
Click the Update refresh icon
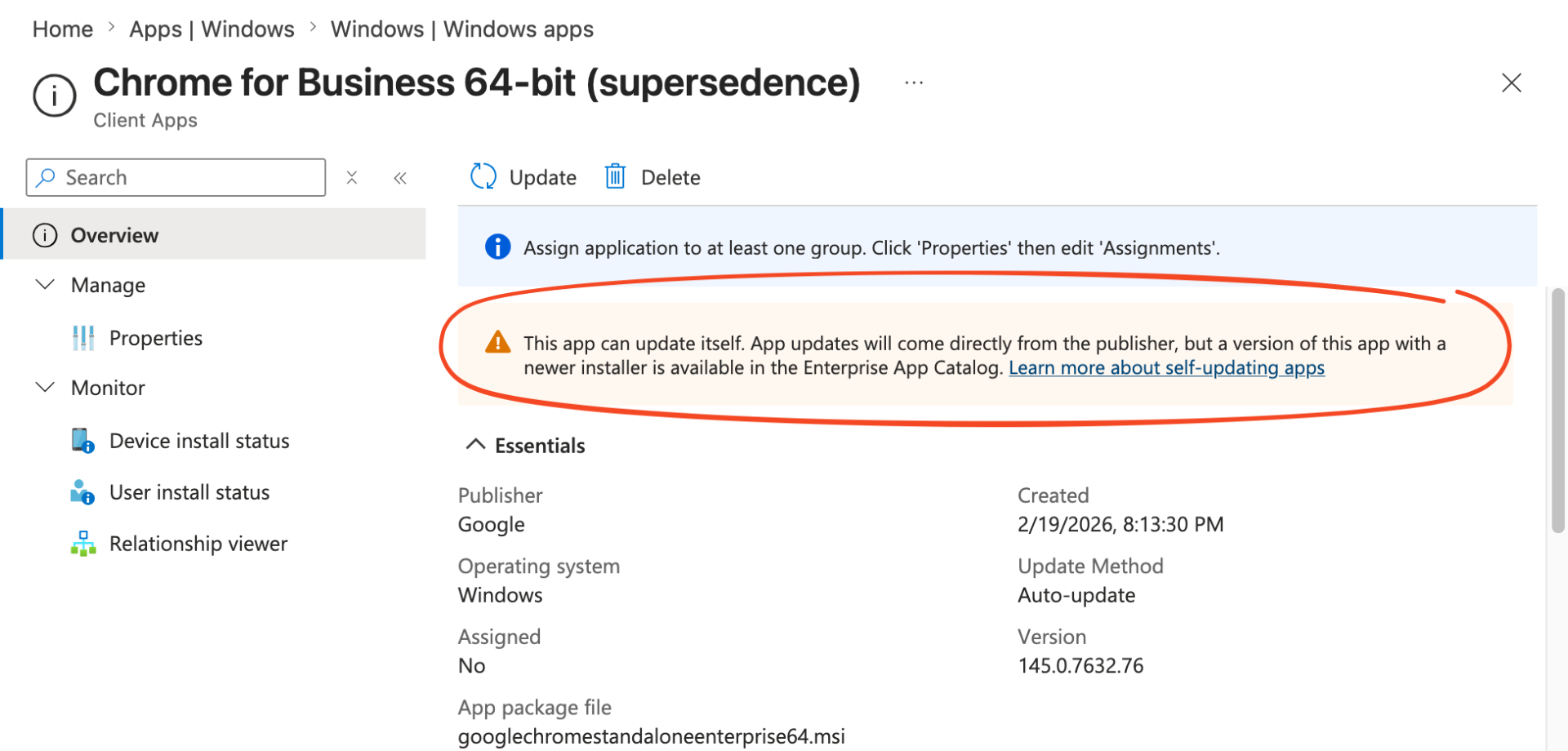pyautogui.click(x=483, y=176)
